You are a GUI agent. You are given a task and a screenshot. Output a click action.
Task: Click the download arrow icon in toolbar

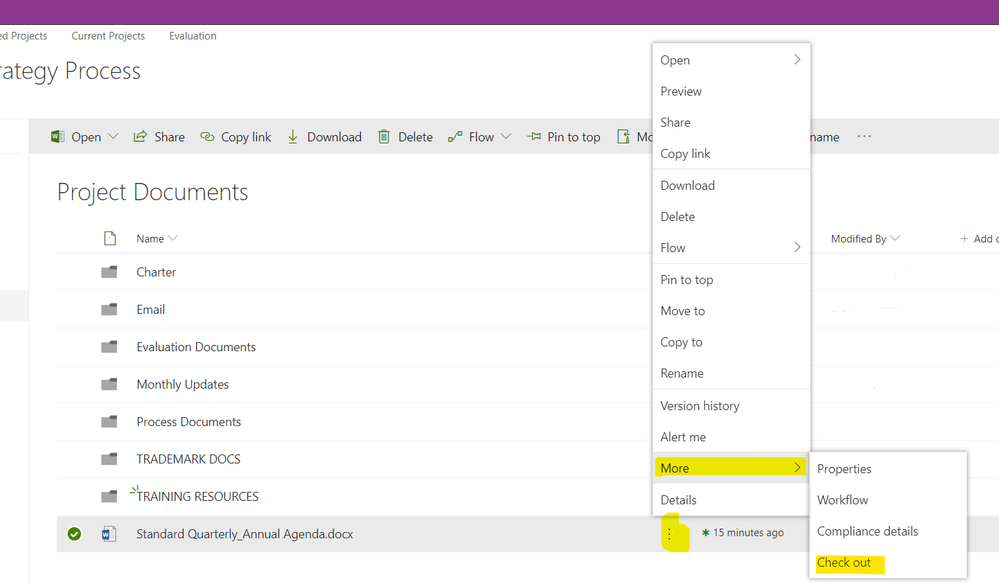click(x=292, y=136)
